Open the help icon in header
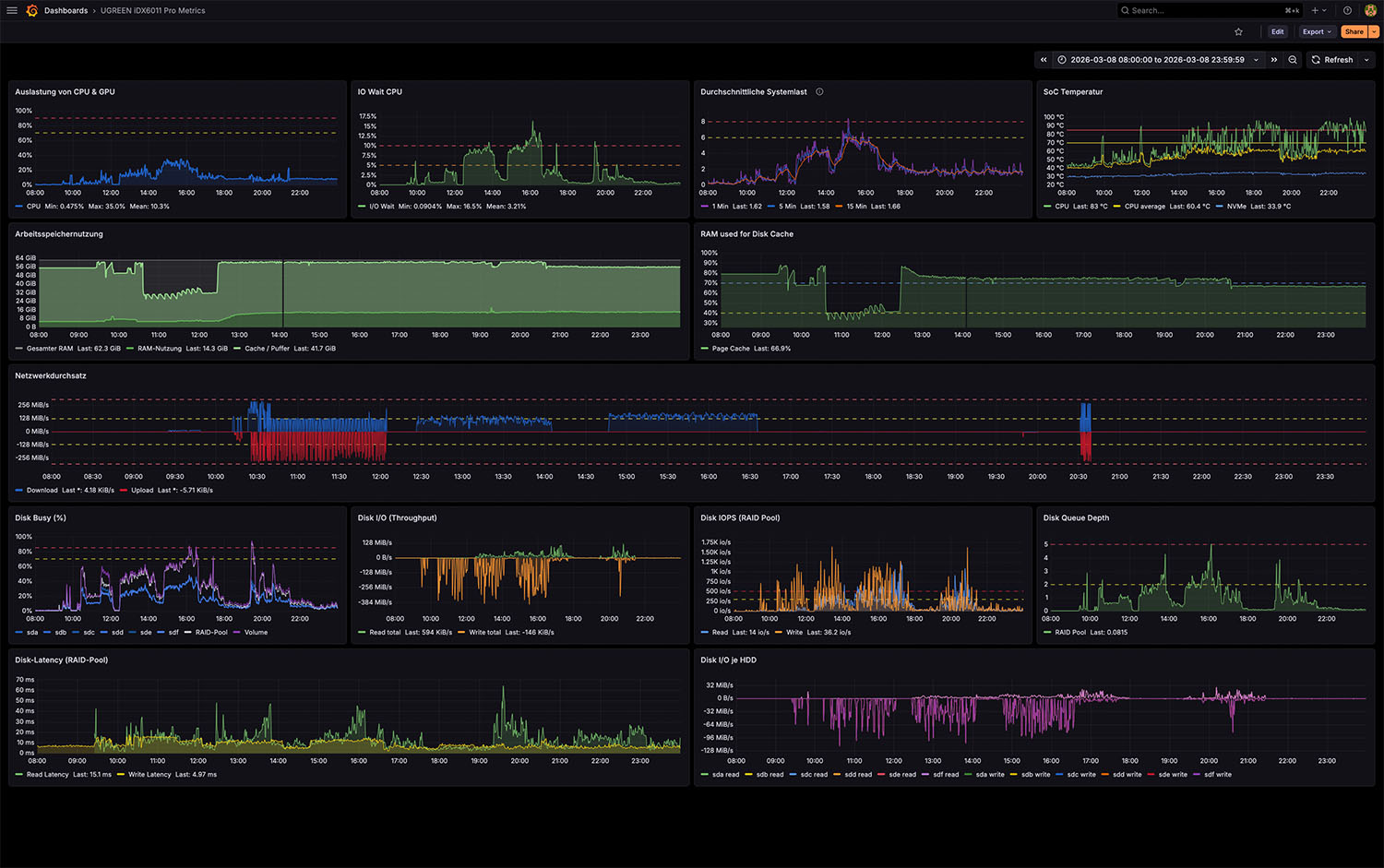Screen dimensions: 1384x868 [1347, 10]
